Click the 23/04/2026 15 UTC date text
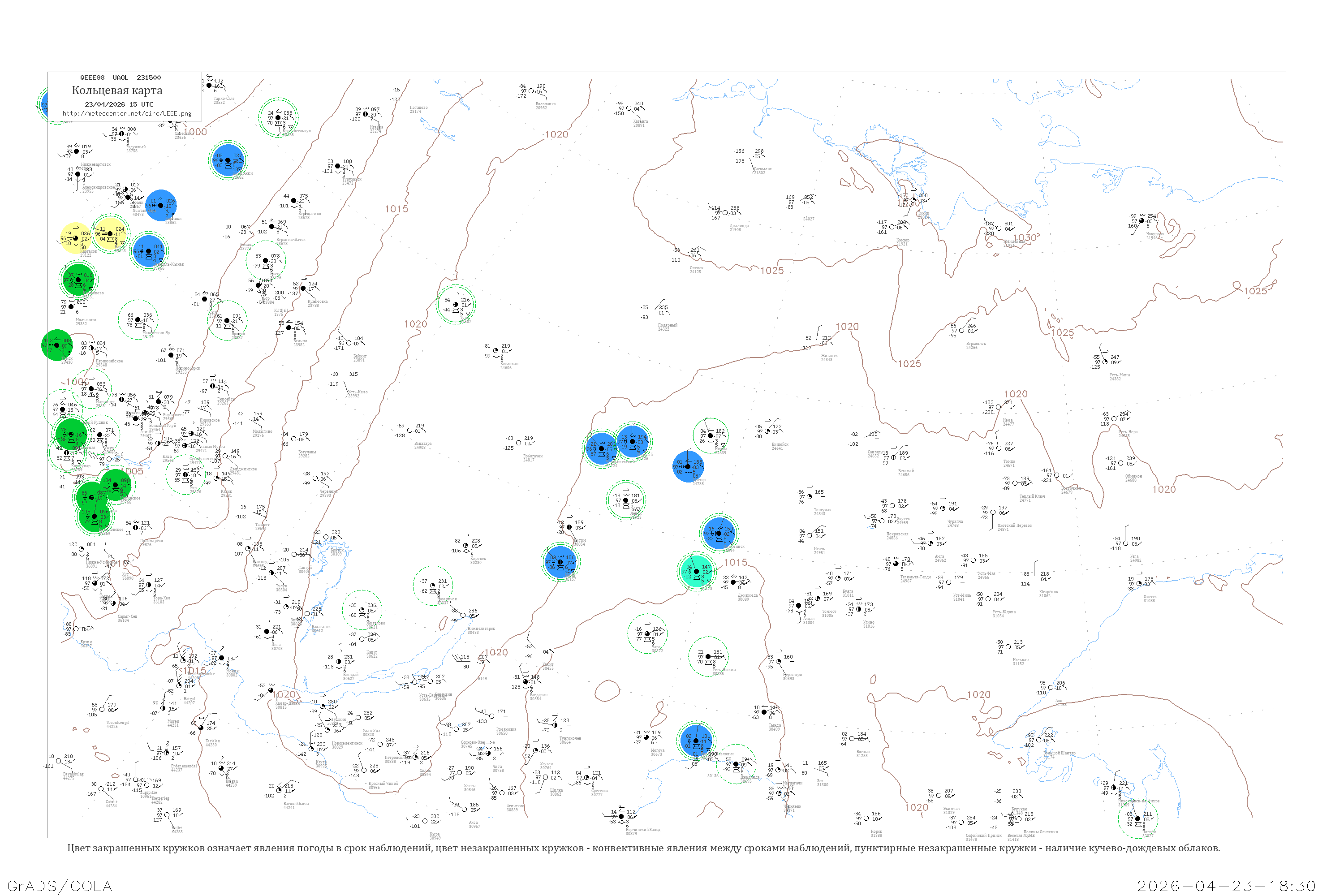1344x896 pixels. [x=119, y=104]
